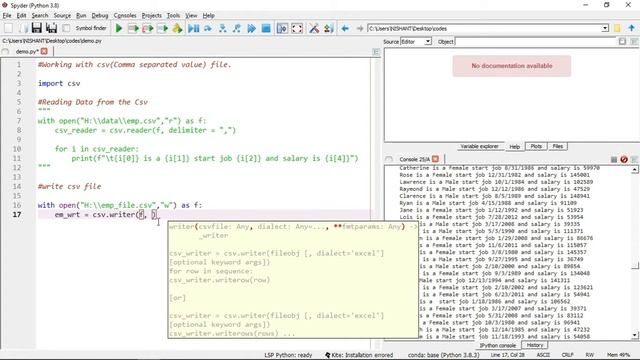Close the demo.py editor tab

point(44,51)
